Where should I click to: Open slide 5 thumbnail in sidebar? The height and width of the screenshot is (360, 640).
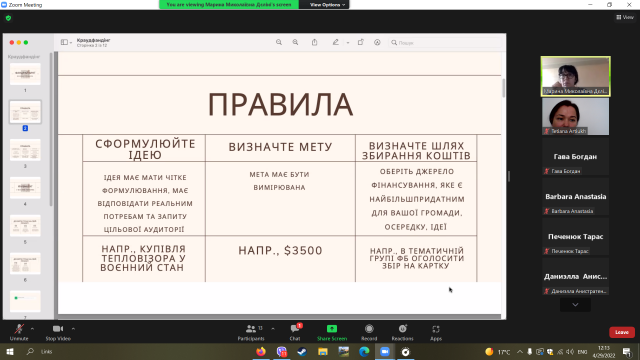pos(25,226)
